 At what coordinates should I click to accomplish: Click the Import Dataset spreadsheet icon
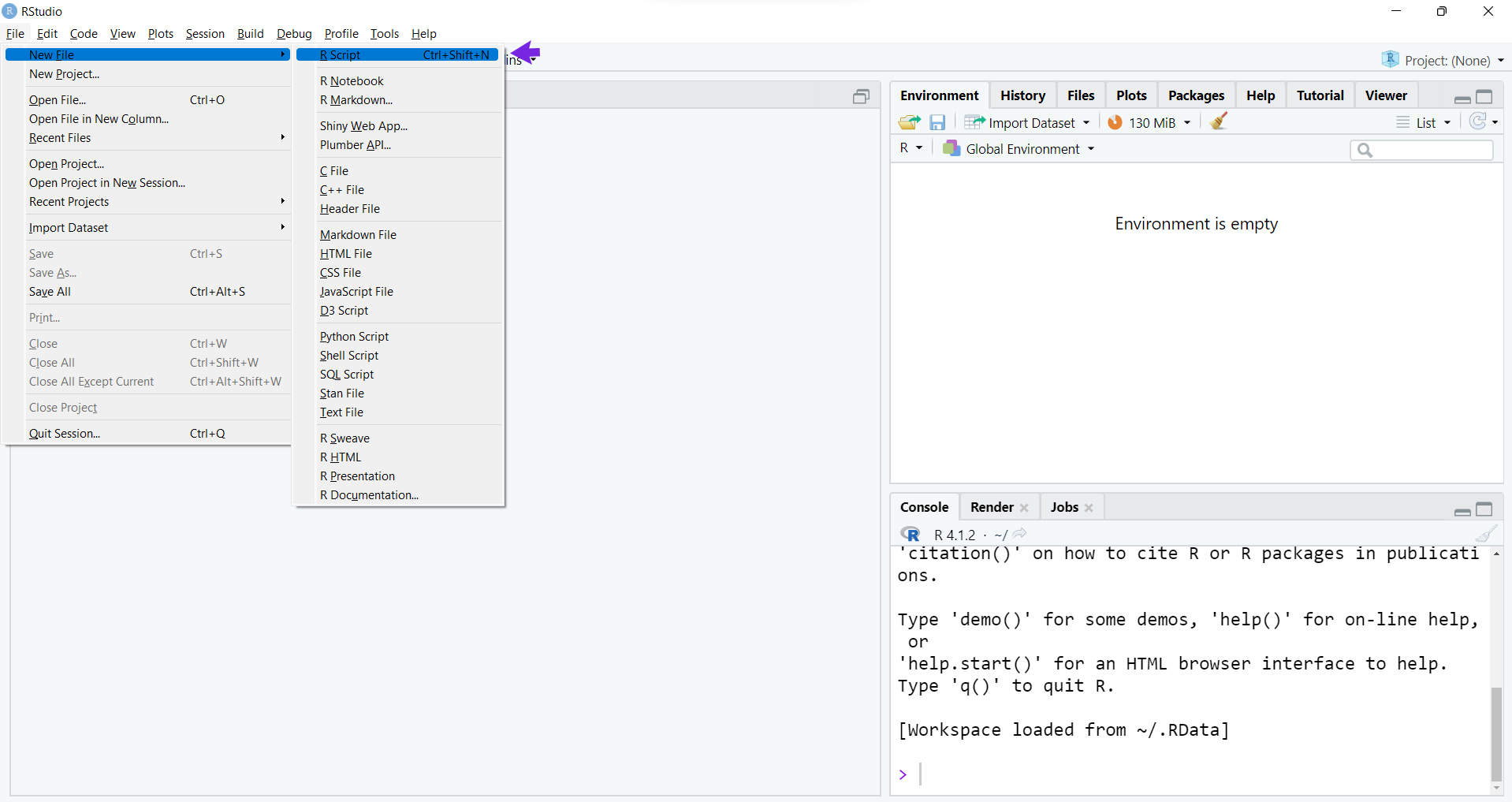pyautogui.click(x=973, y=121)
